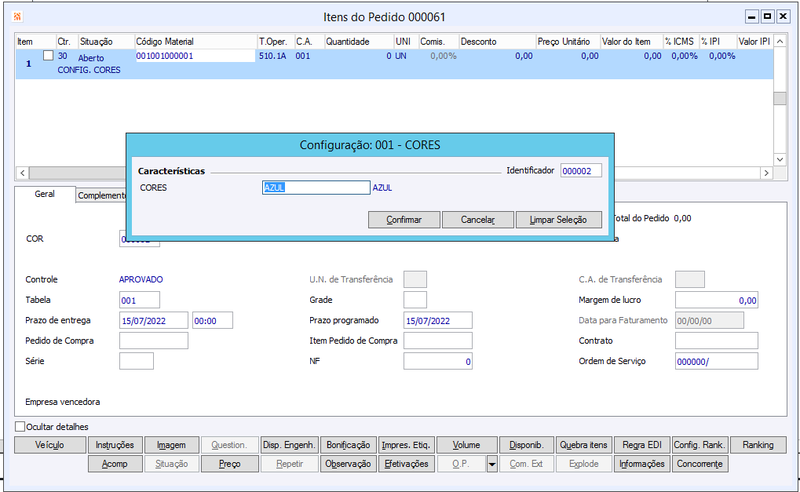Click the Grade input field

click(x=415, y=300)
